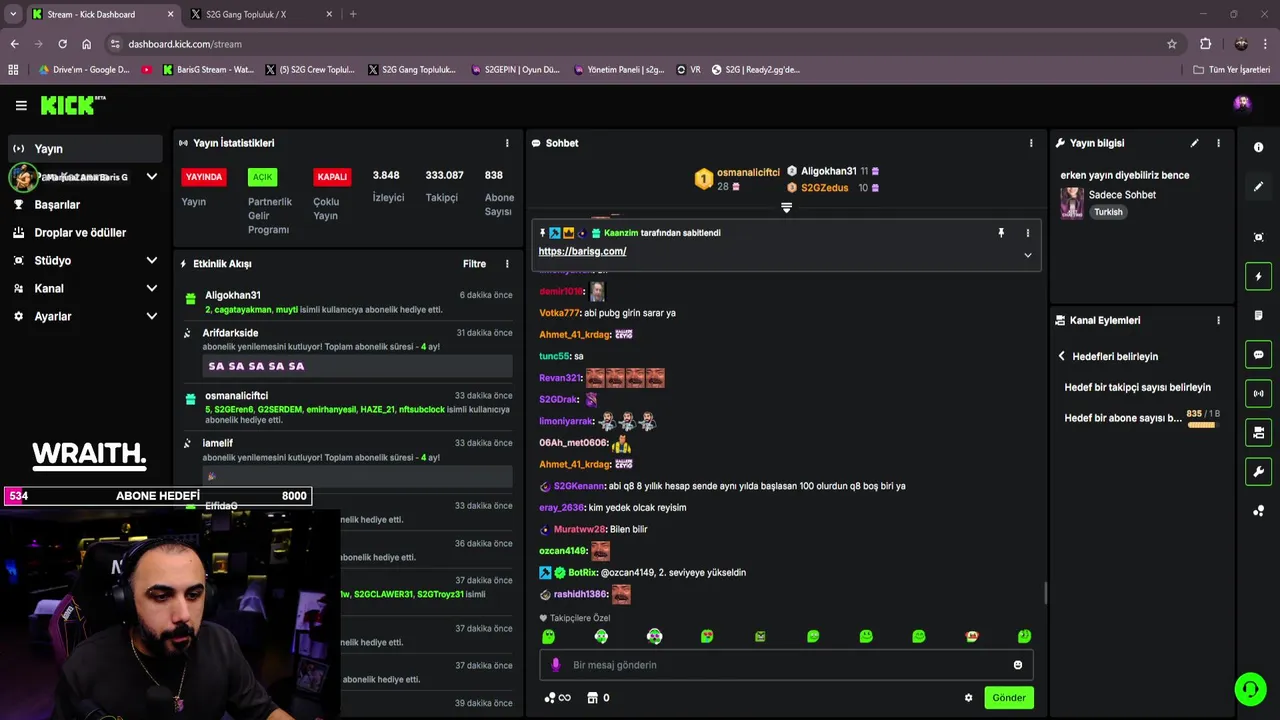Click the YAYINDA status badge

(204, 177)
